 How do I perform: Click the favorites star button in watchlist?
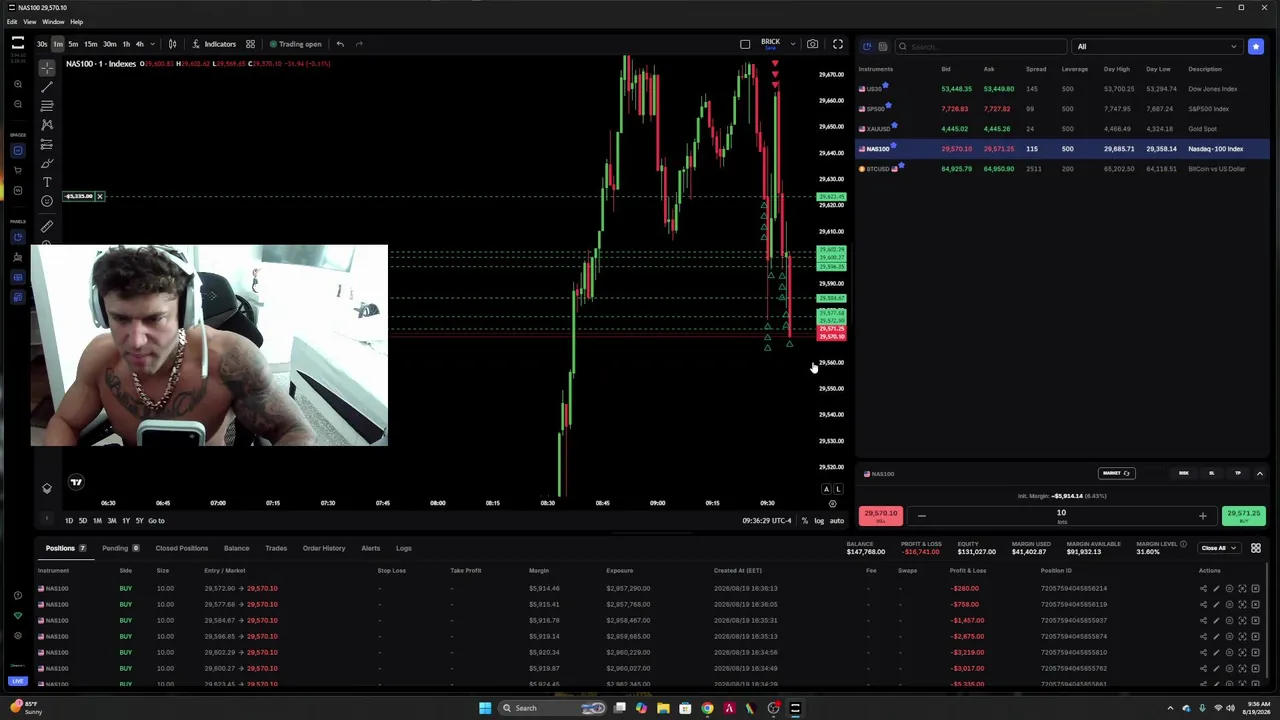[x=1256, y=46]
